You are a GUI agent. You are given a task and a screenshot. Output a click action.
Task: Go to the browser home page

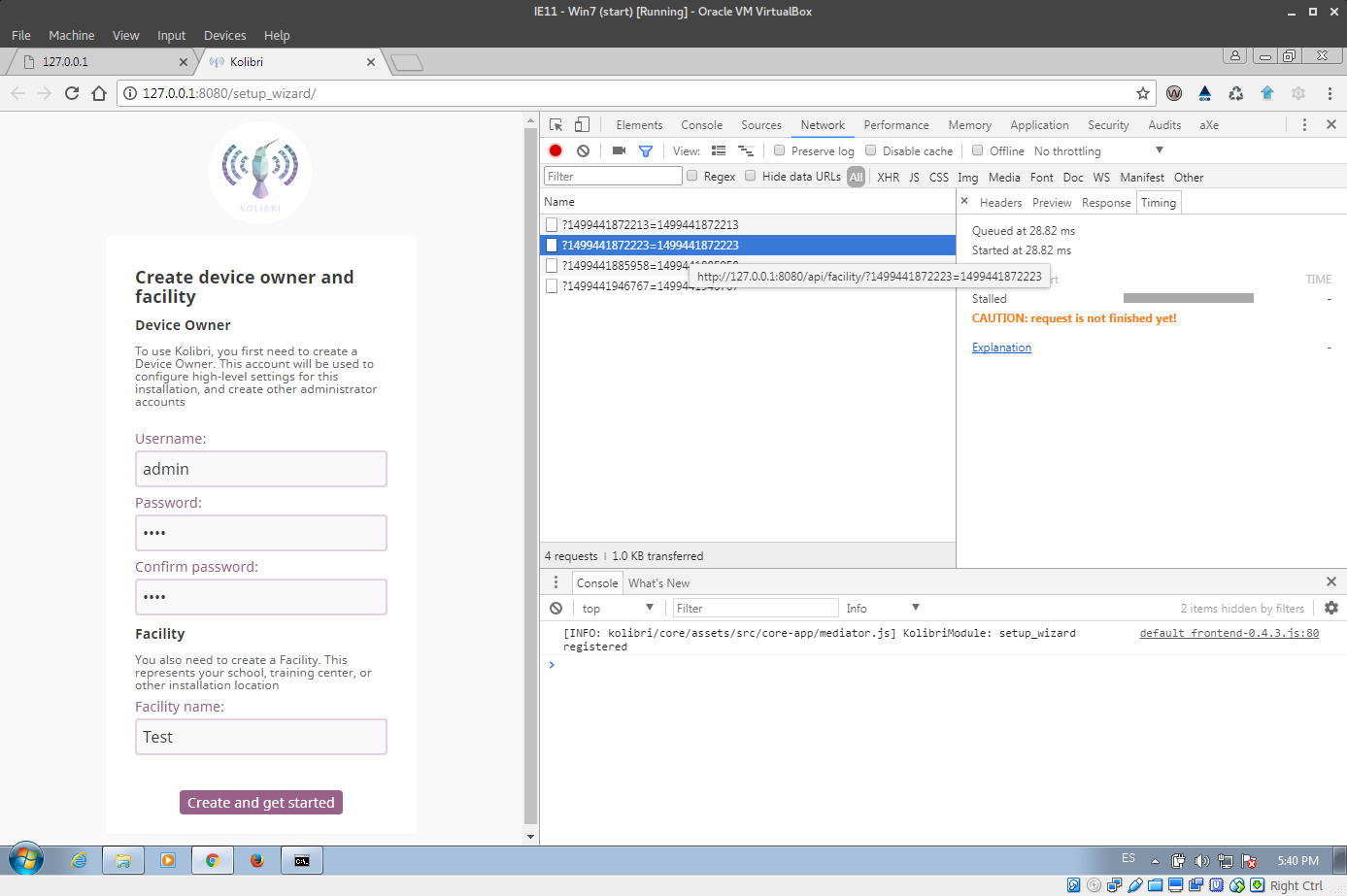[99, 93]
